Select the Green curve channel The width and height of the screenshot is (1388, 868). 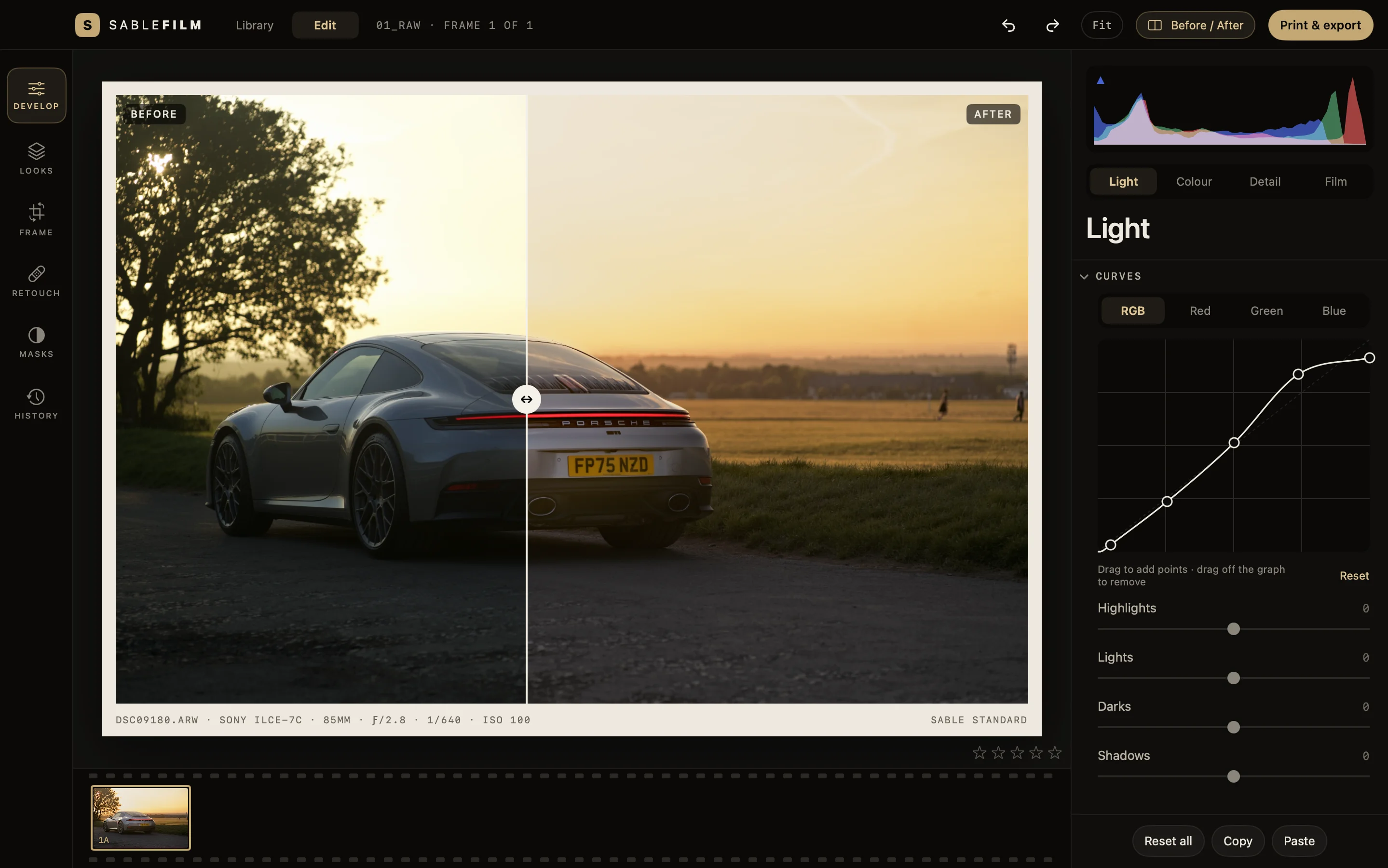(x=1266, y=311)
